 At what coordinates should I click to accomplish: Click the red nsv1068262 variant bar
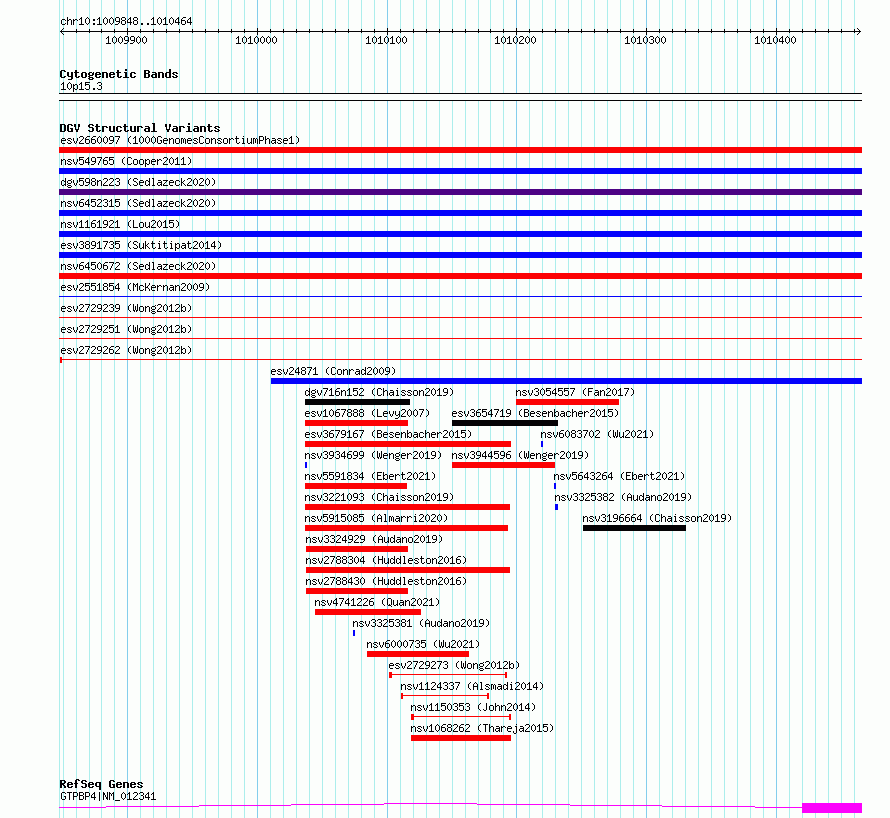(461, 738)
